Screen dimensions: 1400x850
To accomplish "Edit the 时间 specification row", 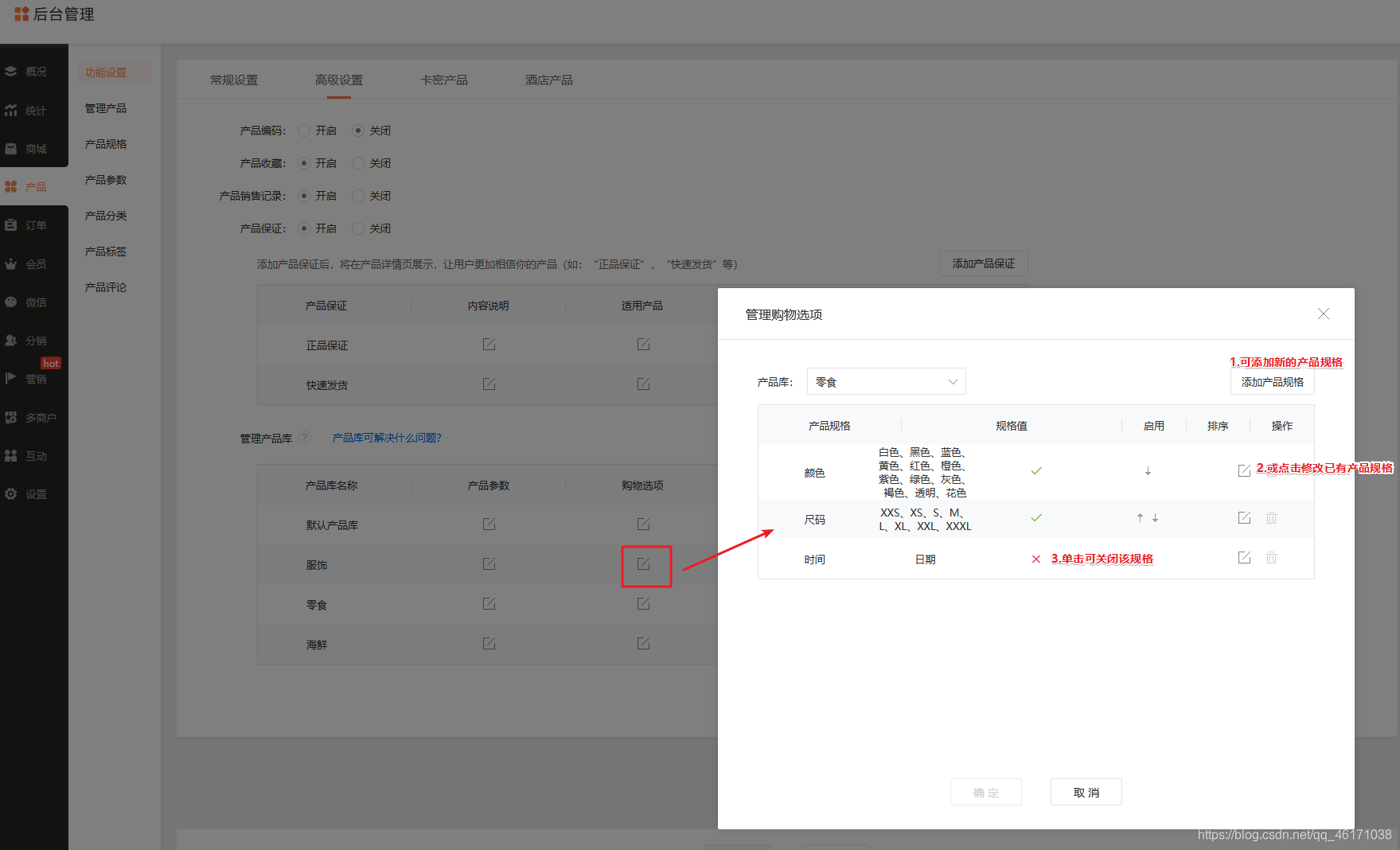I will click(1244, 558).
